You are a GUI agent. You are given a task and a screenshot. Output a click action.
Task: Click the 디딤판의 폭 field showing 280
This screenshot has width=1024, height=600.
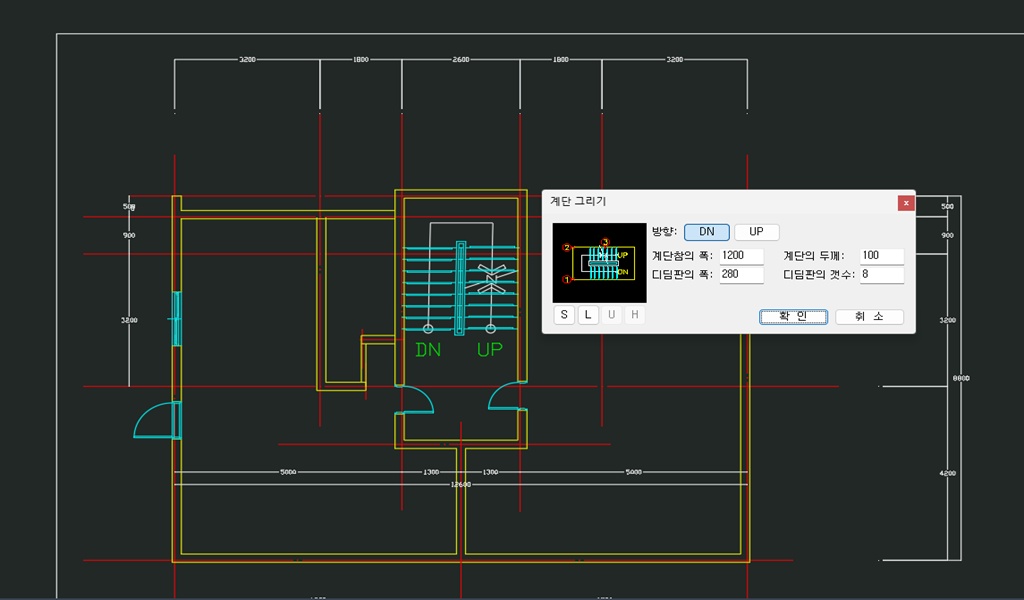741,275
